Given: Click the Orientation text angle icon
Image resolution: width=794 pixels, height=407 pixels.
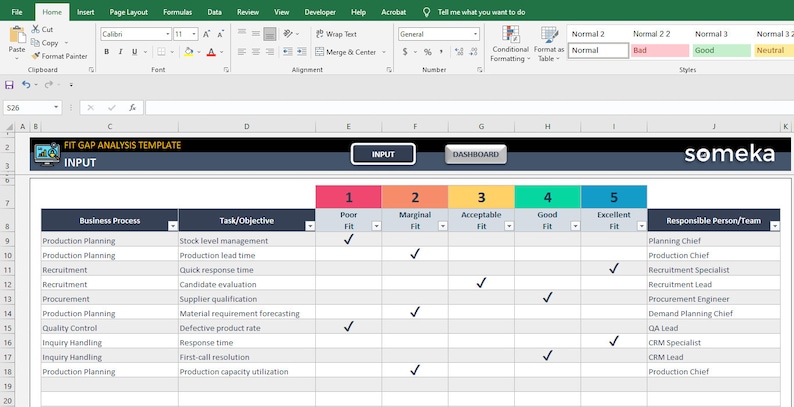Looking at the screenshot, I should pos(288,33).
